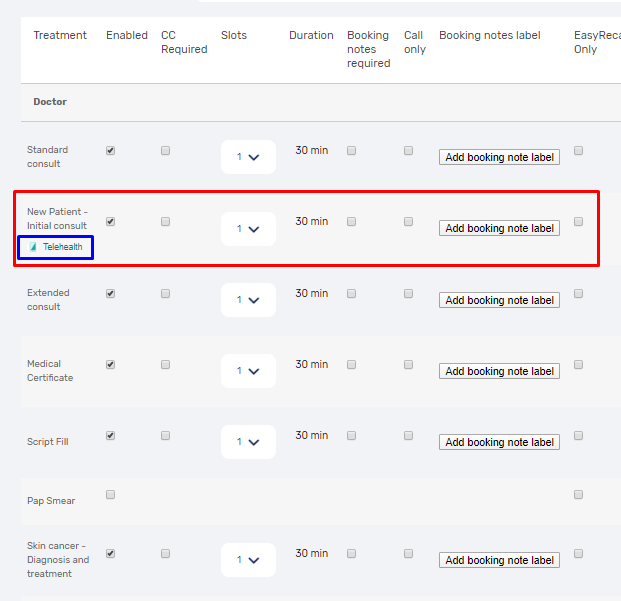621x601 pixels.
Task: Enable the Pap Smear treatment checkbox
Action: pyautogui.click(x=110, y=494)
